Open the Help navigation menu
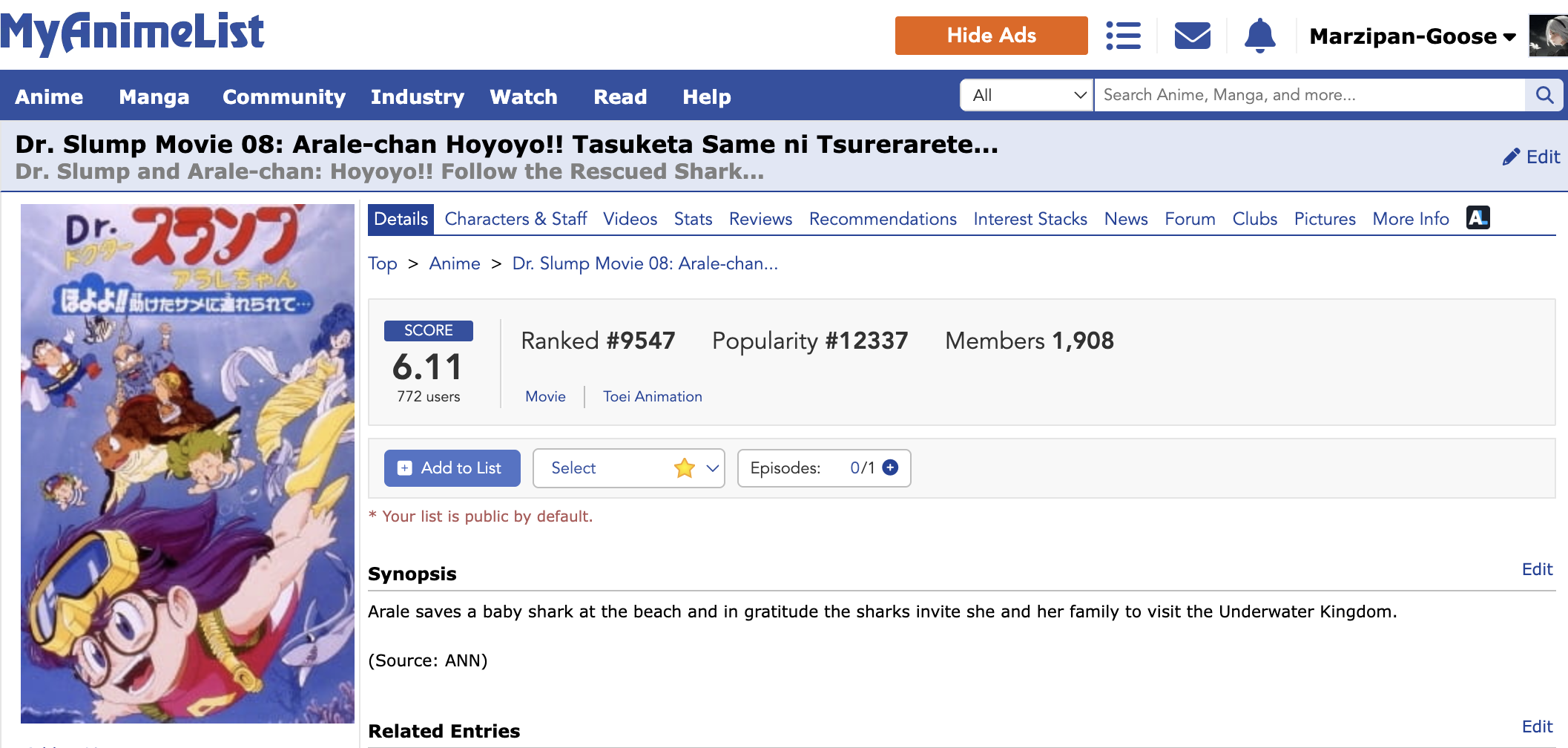The width and height of the screenshot is (1568, 748). coord(707,96)
